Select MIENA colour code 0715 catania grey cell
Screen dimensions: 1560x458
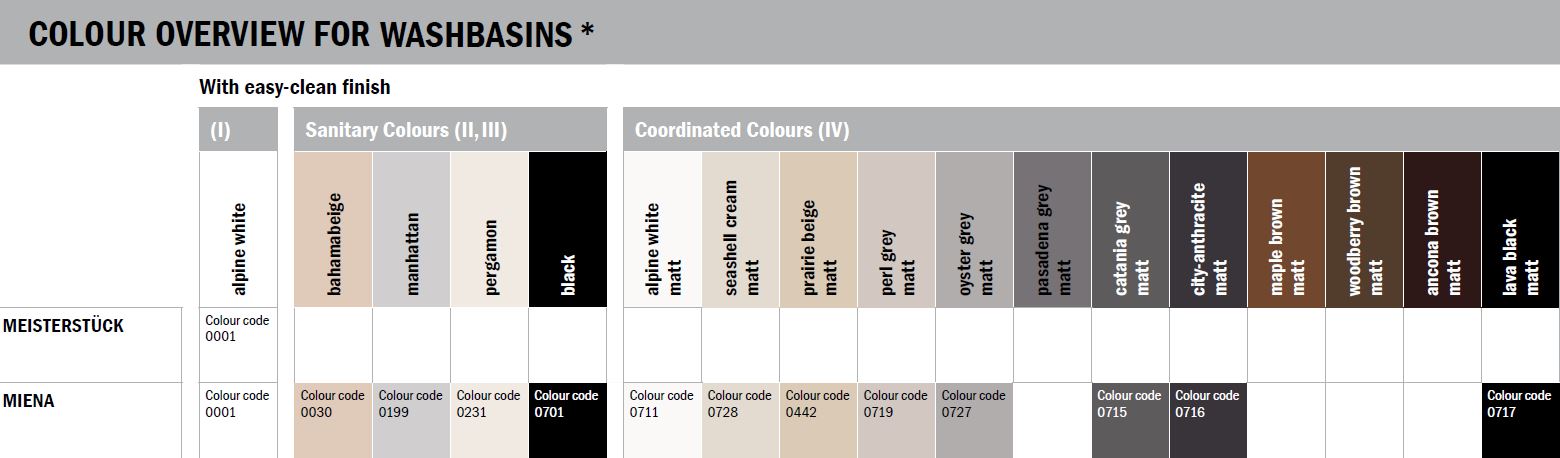1130,420
